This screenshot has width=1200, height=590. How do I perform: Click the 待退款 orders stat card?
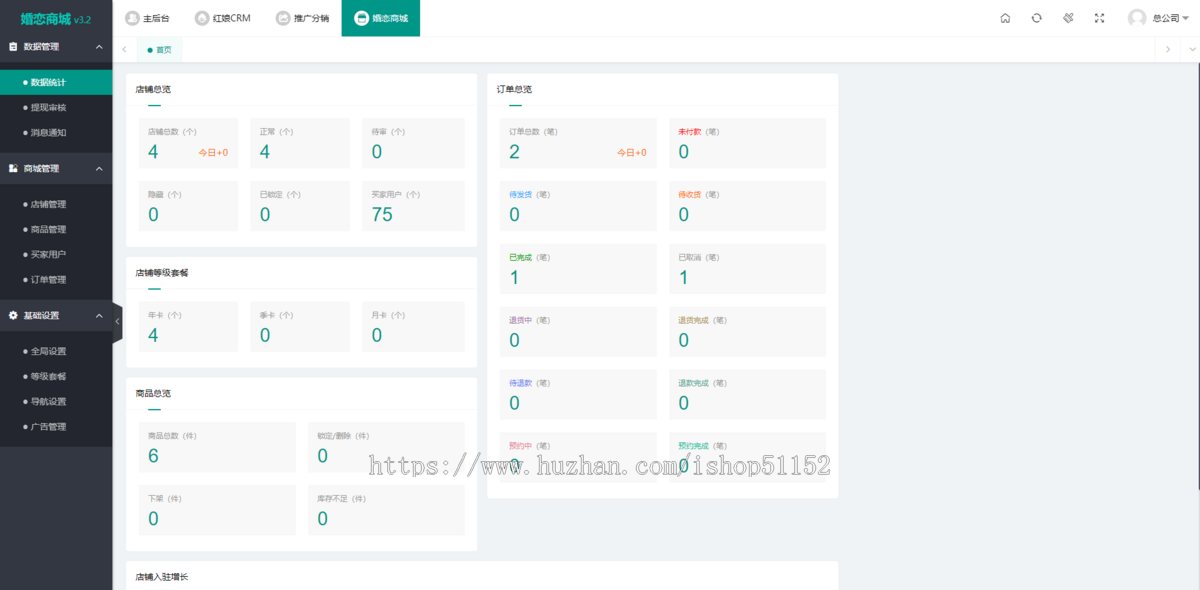point(578,395)
